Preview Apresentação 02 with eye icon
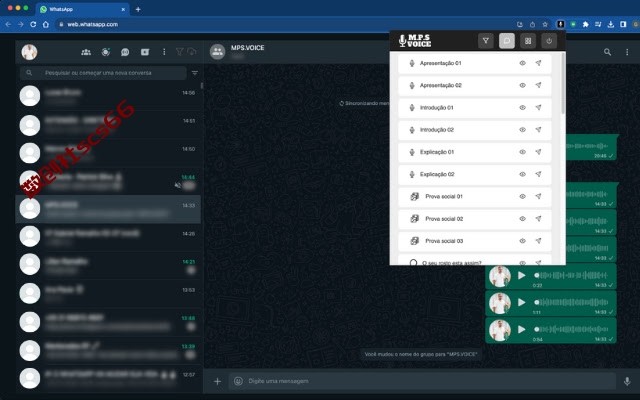 click(x=522, y=85)
